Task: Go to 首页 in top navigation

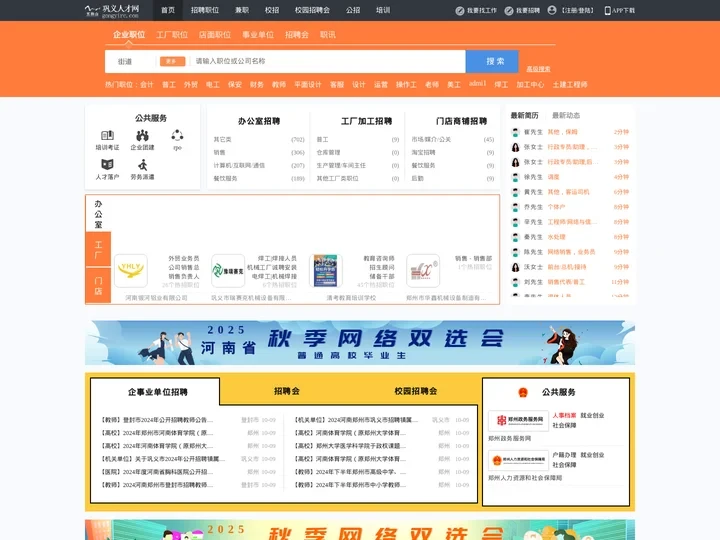Action: pyautogui.click(x=168, y=10)
